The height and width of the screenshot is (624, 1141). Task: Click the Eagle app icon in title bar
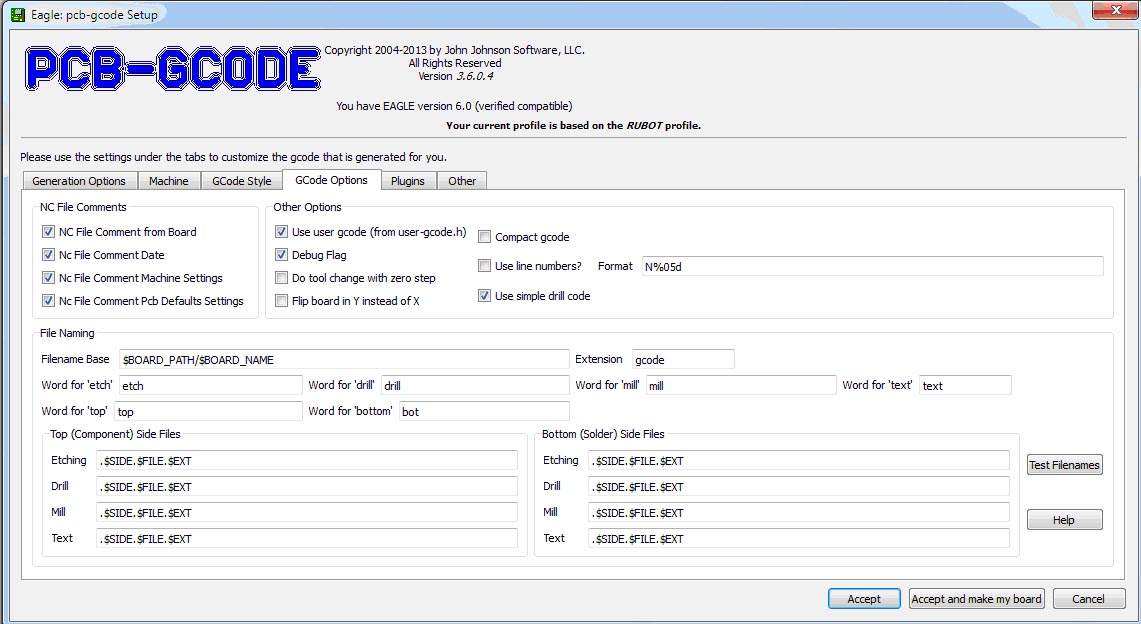coord(17,14)
